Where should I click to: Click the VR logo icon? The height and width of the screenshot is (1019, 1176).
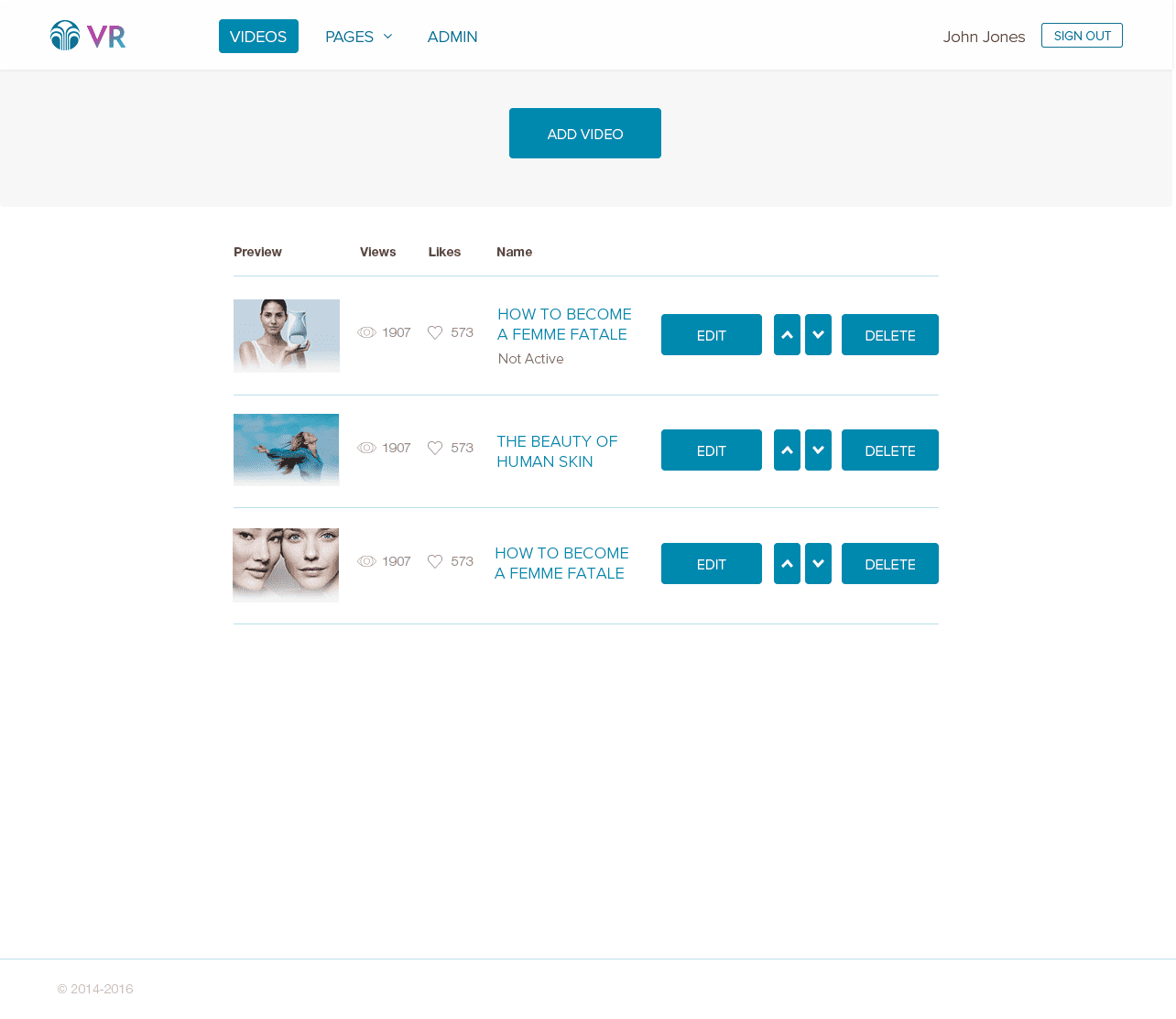coord(87,36)
